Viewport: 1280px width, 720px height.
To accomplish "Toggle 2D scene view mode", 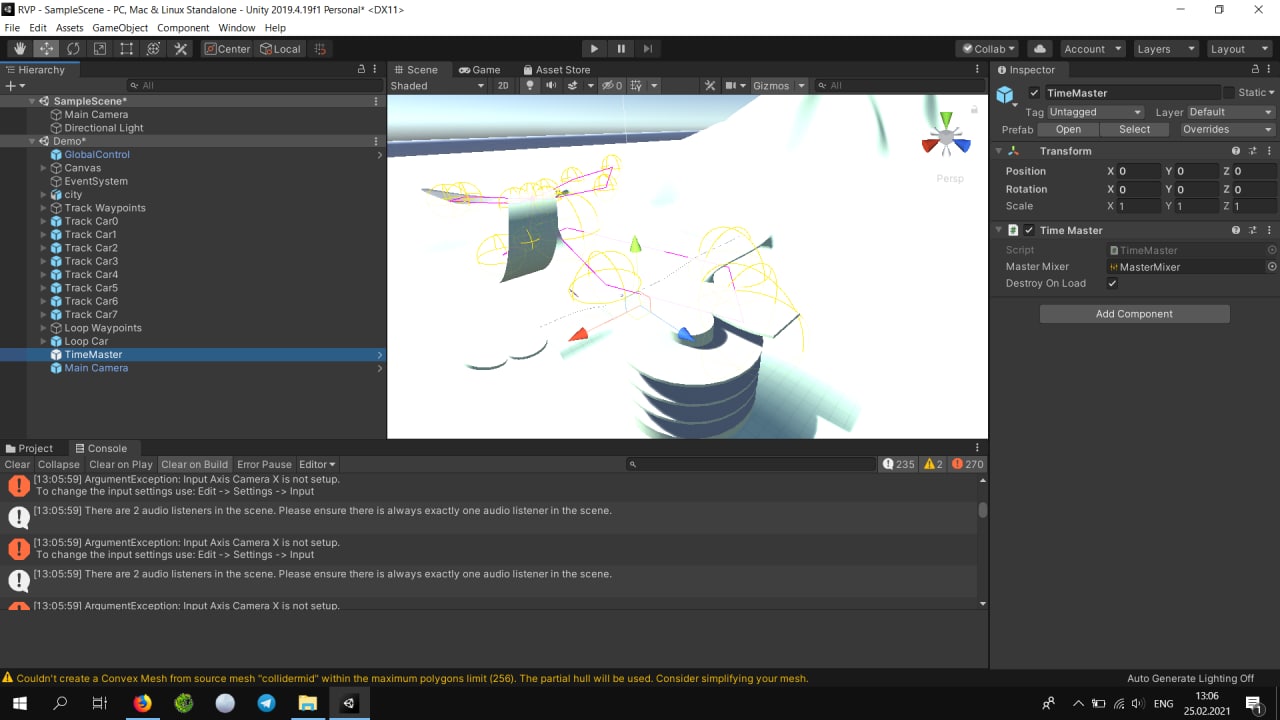I will [x=503, y=86].
